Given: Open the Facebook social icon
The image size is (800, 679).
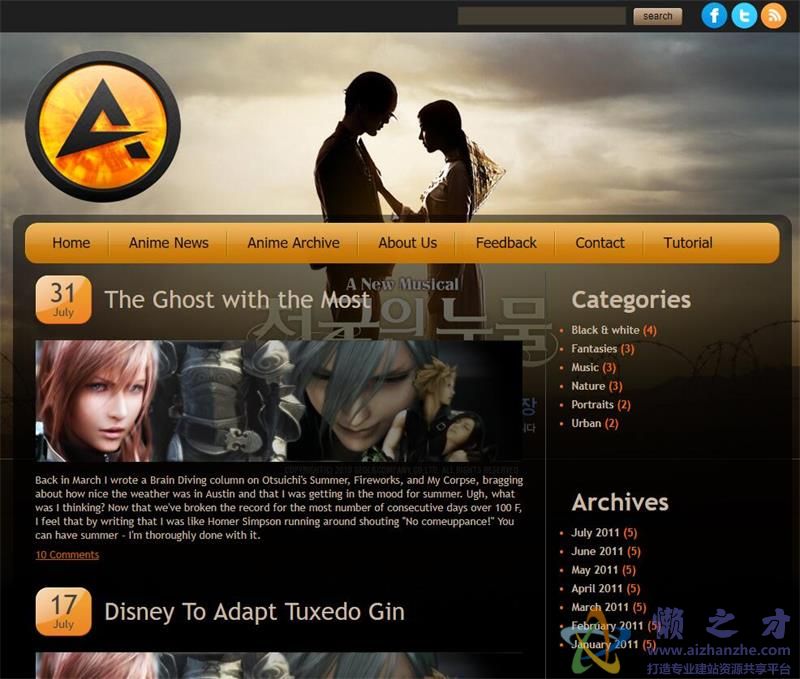Looking at the screenshot, I should 714,16.
